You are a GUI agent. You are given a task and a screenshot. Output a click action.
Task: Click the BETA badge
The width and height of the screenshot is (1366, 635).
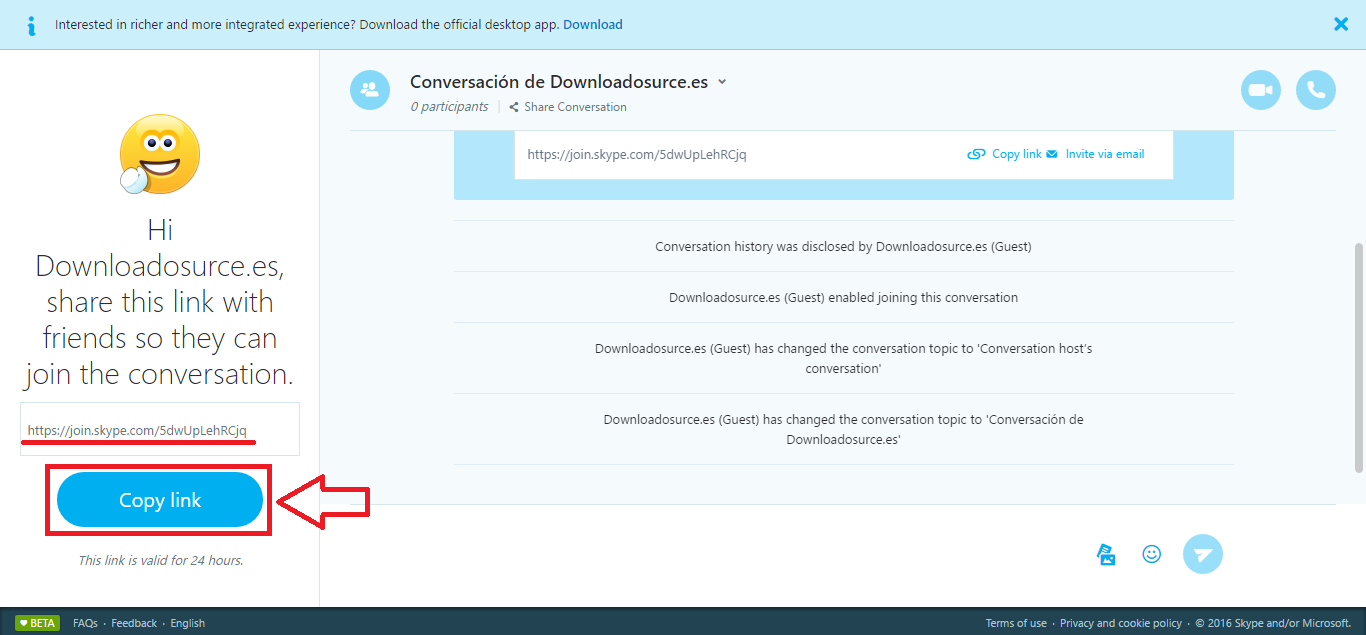click(37, 622)
